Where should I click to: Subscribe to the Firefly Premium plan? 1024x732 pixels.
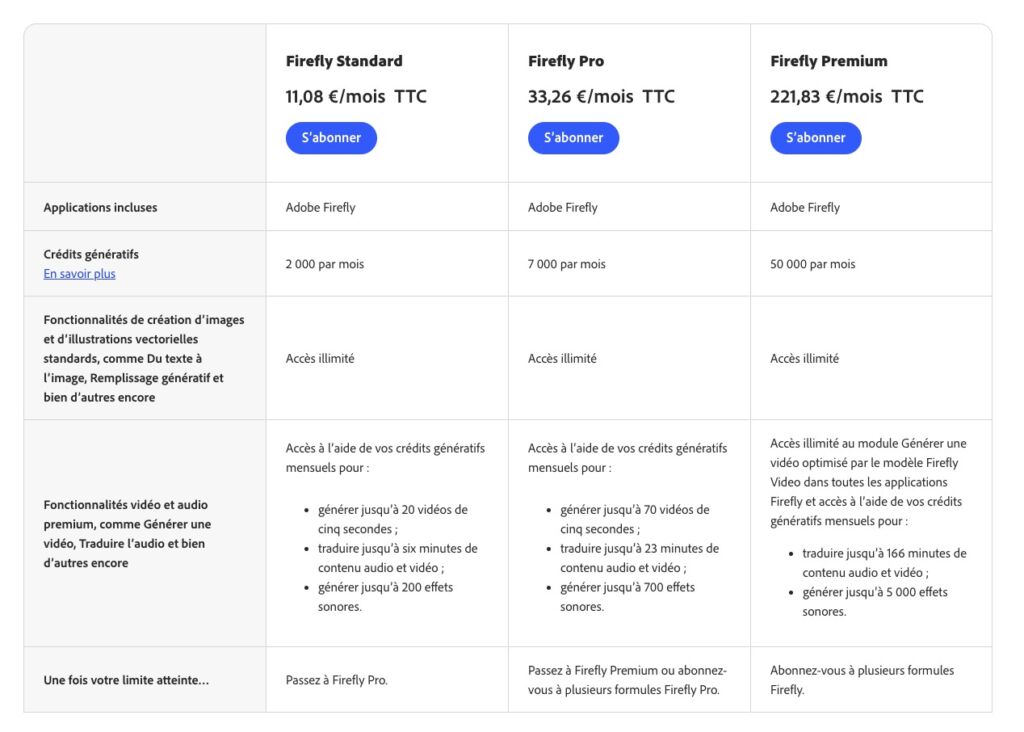coord(815,138)
